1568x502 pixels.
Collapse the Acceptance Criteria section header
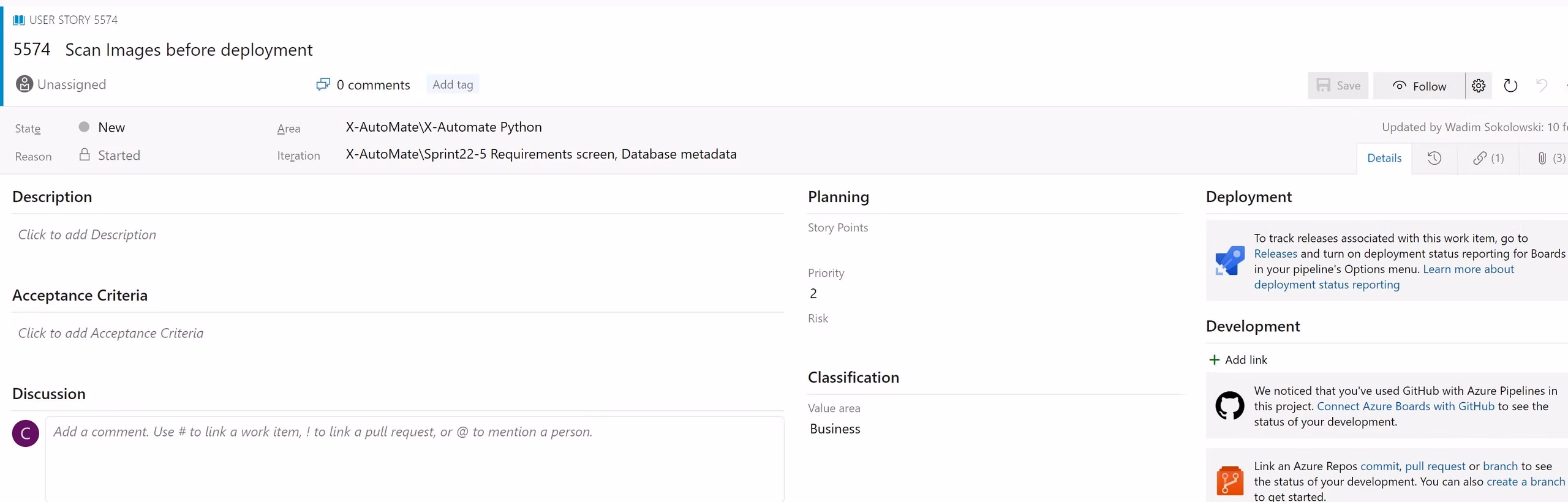80,295
